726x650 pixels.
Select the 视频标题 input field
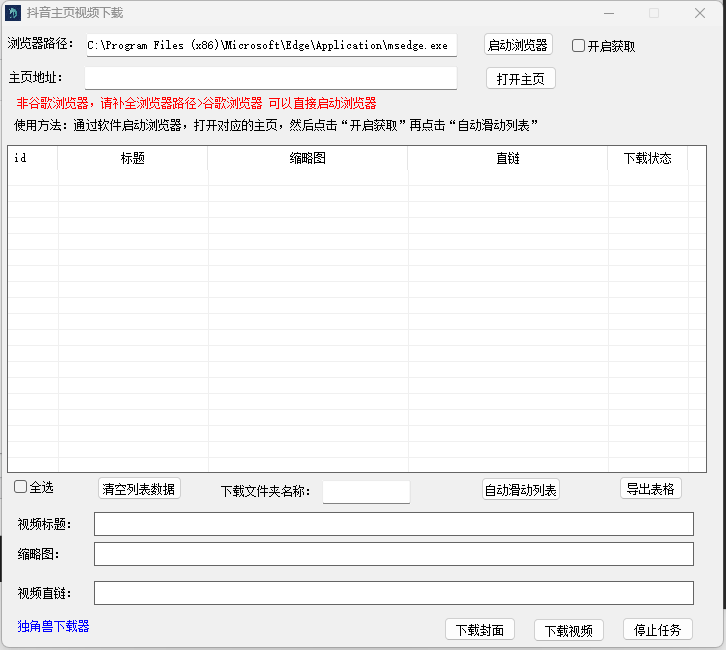[393, 524]
